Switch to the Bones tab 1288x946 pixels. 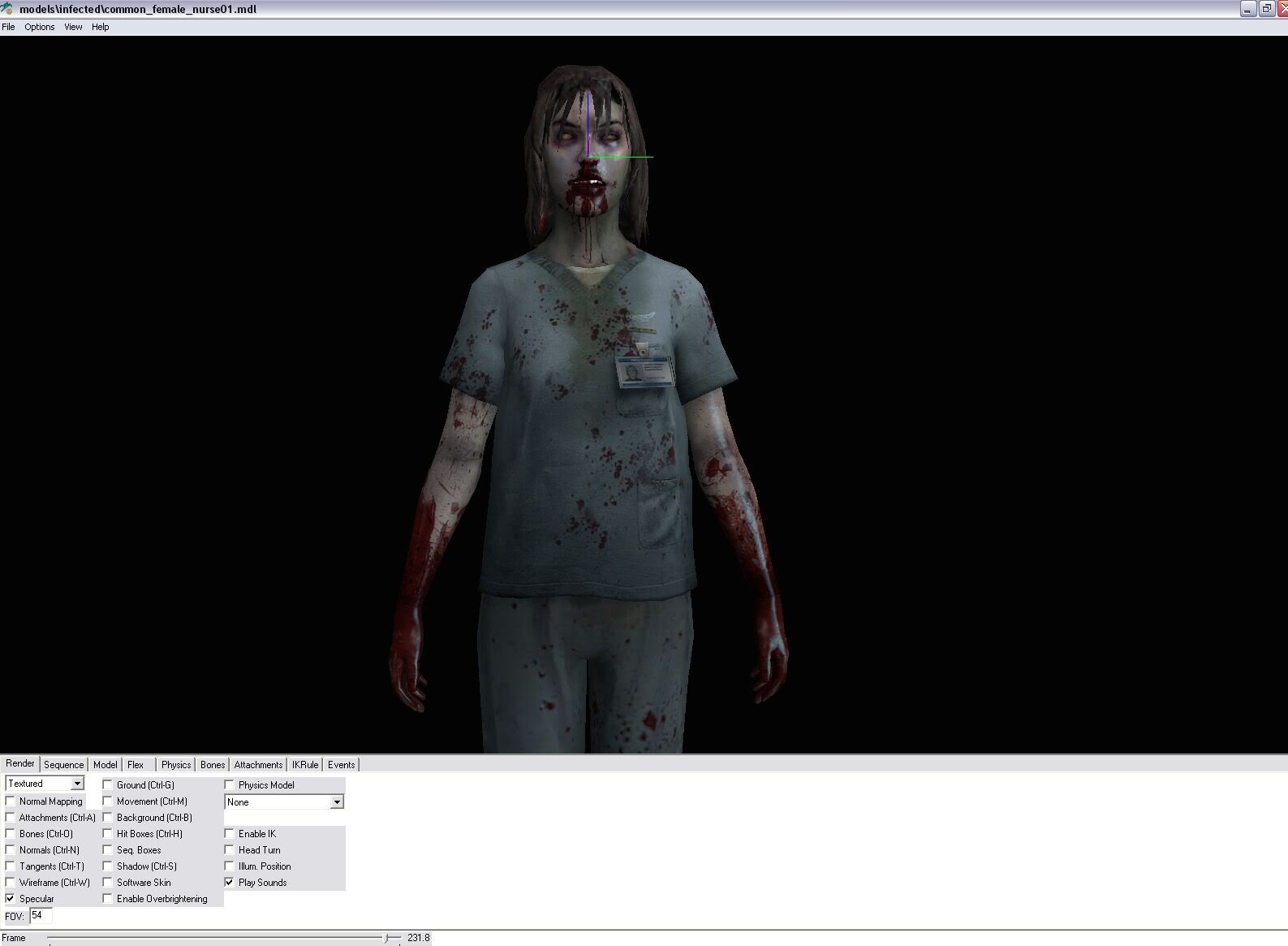pos(213,765)
